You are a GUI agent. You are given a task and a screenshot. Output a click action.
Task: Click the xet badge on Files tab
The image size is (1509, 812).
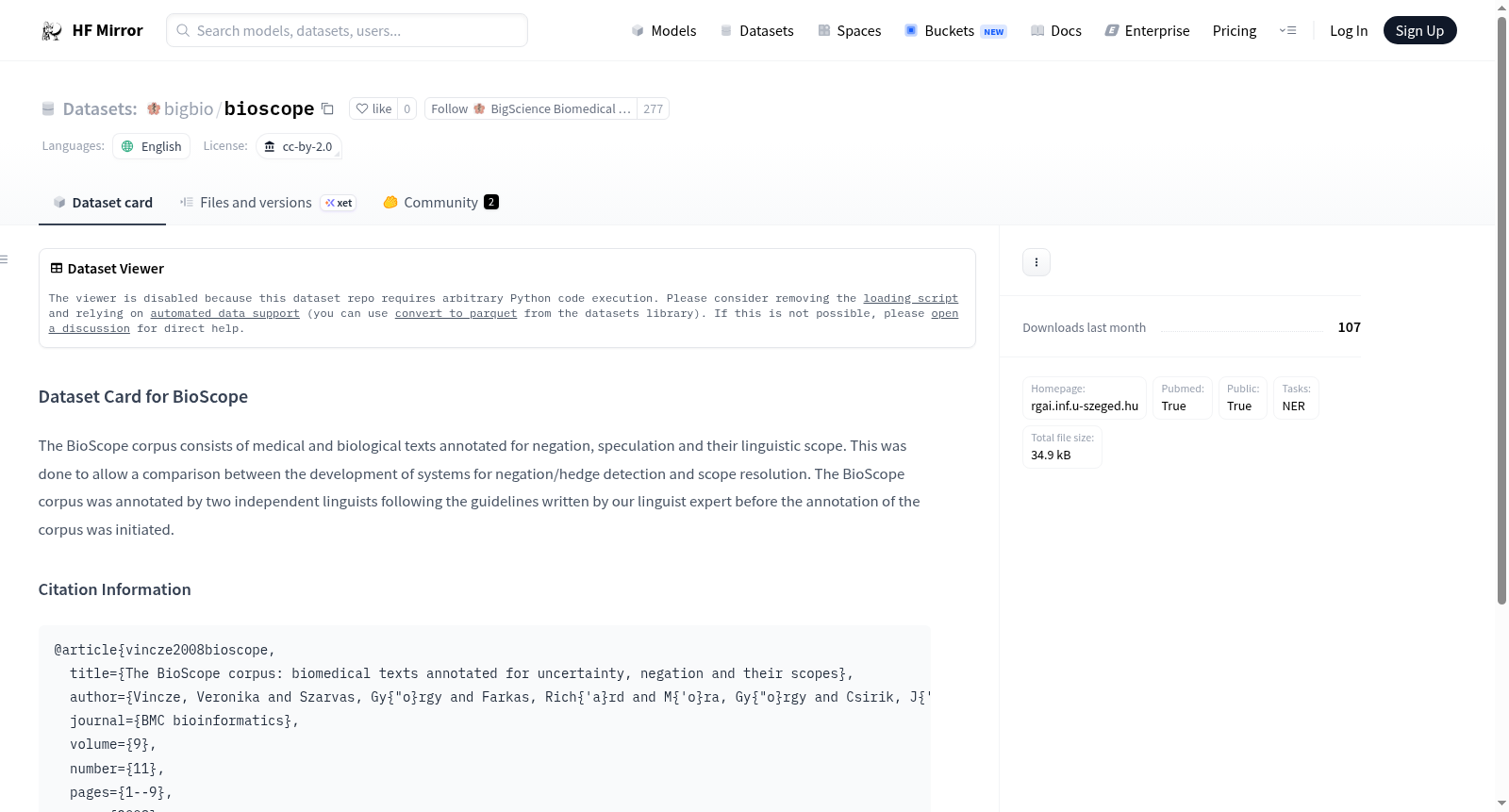(339, 203)
